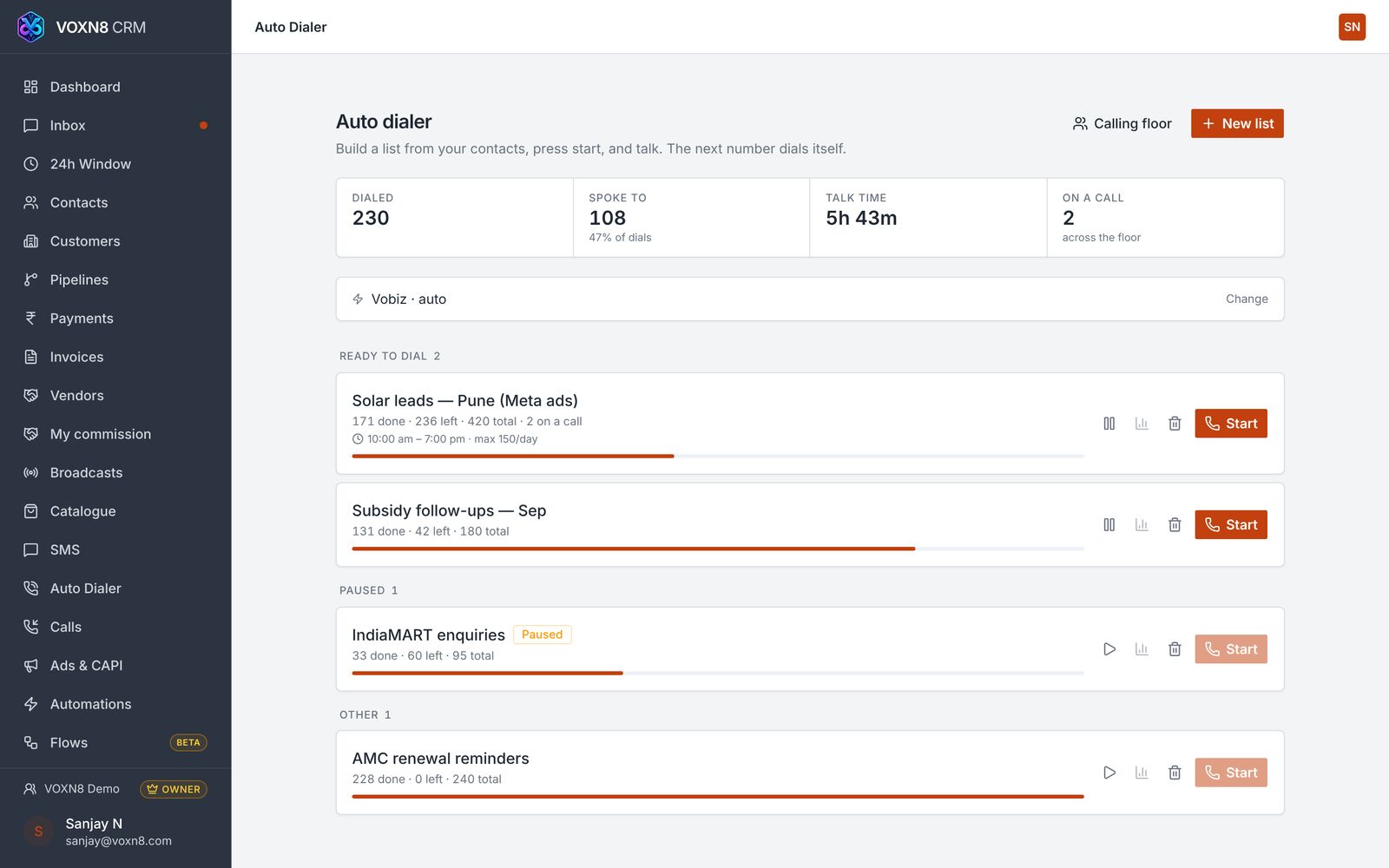Resume the IndiaMART enquiries list

1109,649
